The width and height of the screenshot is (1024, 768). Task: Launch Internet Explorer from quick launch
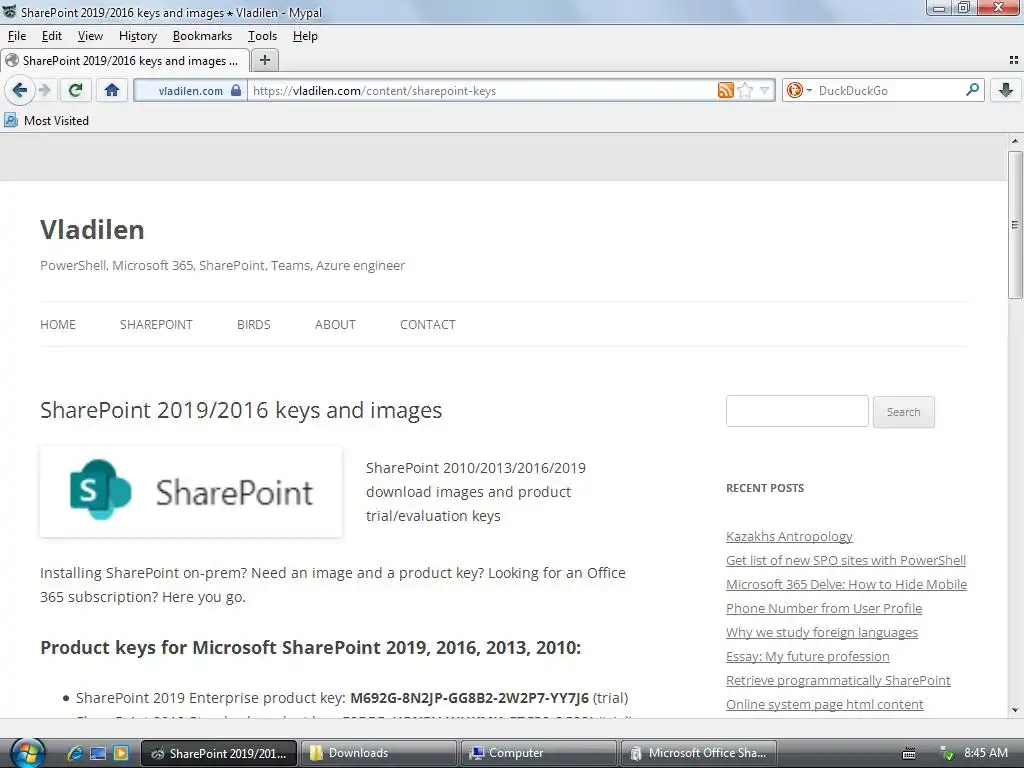click(75, 753)
